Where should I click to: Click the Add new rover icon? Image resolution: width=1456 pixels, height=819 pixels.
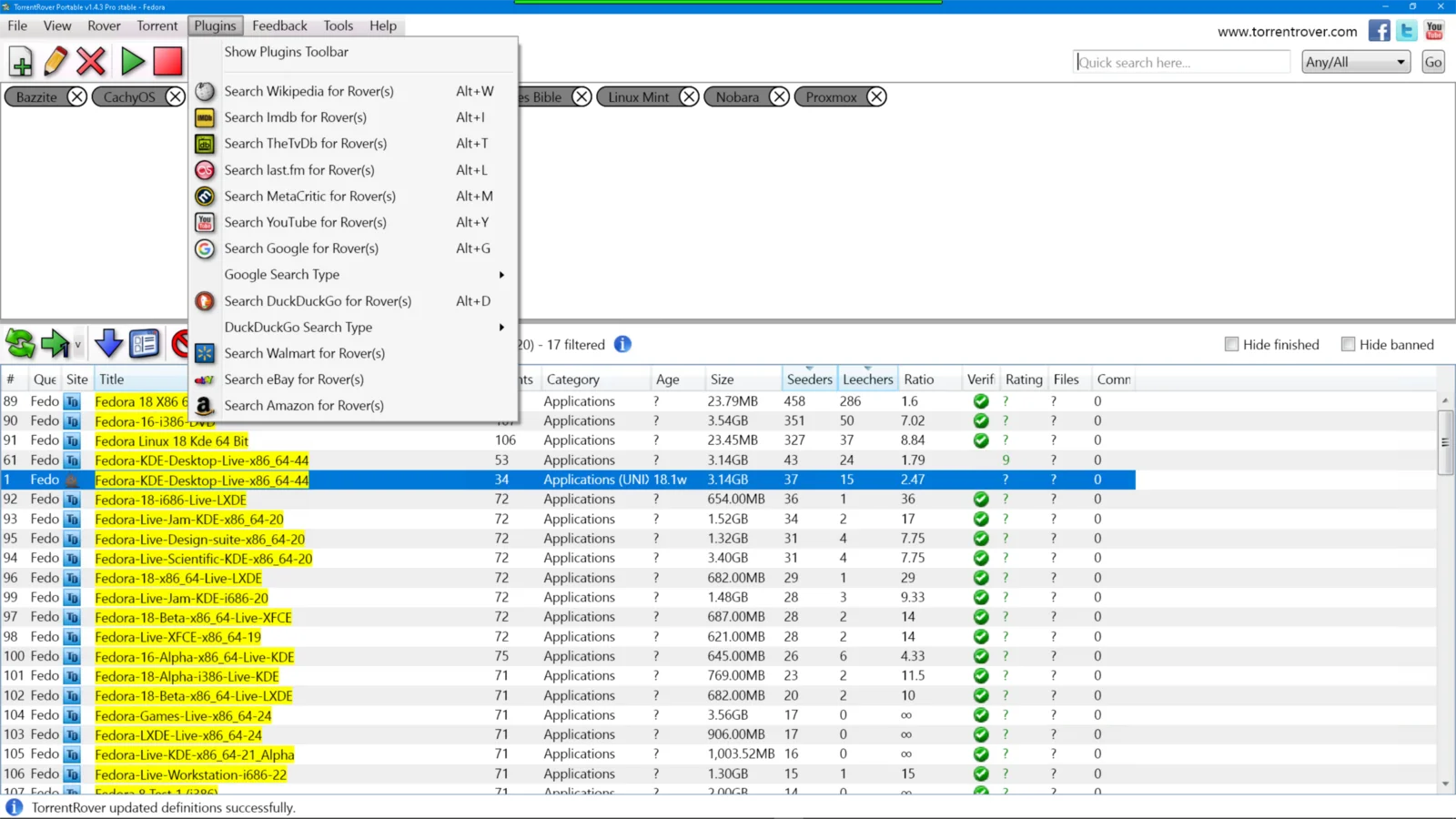[21, 62]
